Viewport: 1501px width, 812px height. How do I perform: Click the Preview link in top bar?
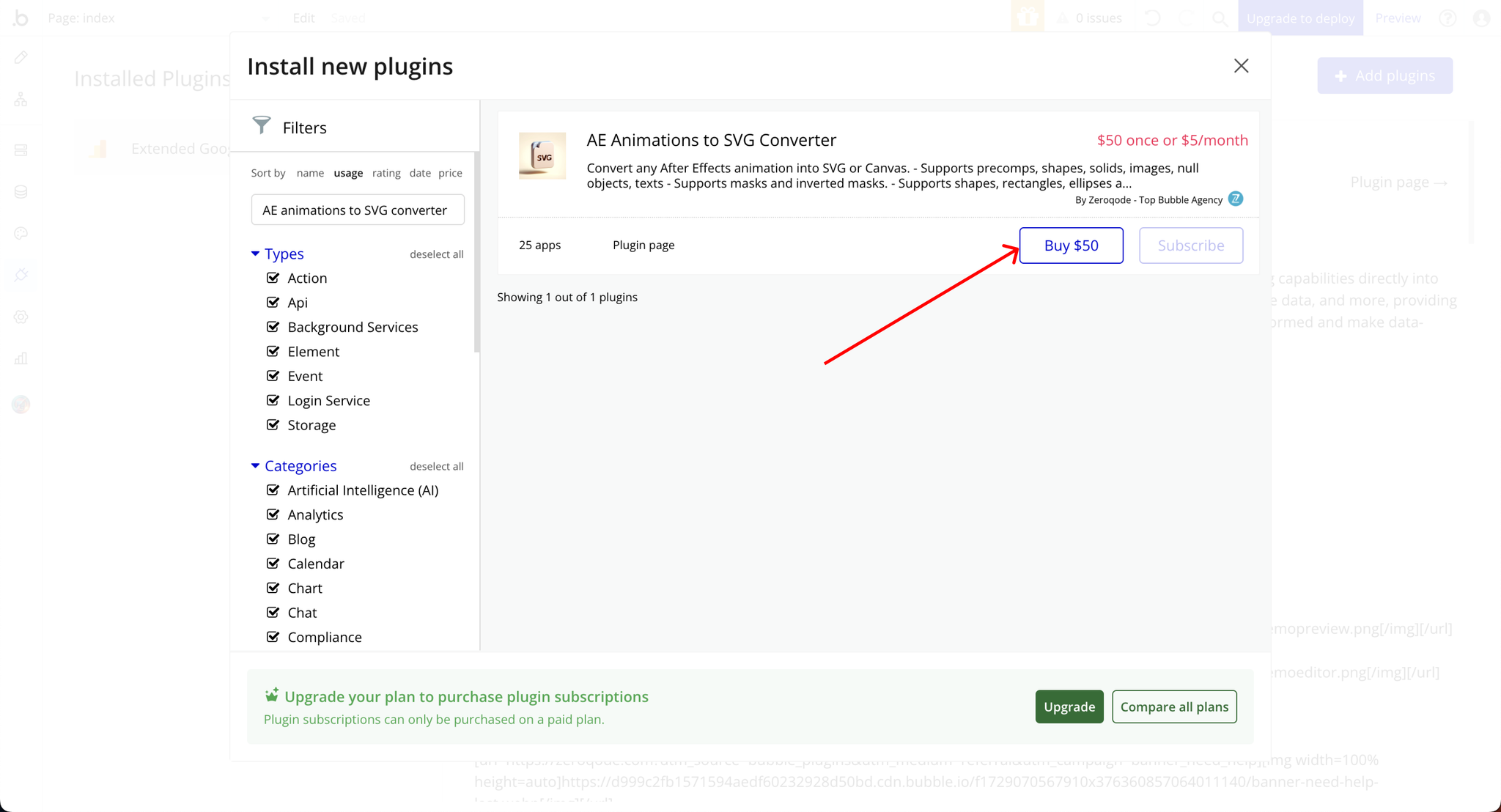click(1398, 18)
